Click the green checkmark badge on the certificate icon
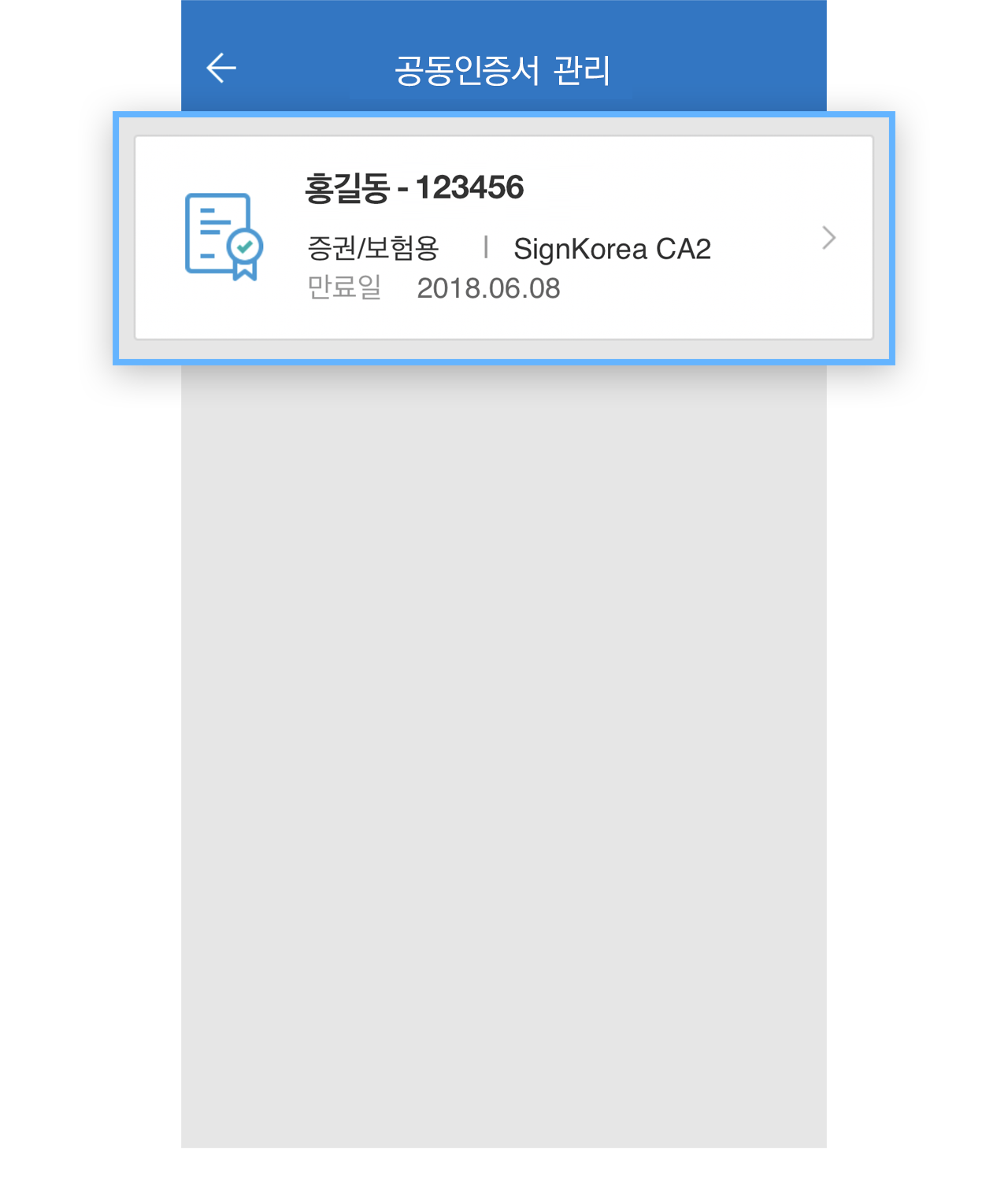This screenshot has width=1008, height=1201. [x=245, y=247]
